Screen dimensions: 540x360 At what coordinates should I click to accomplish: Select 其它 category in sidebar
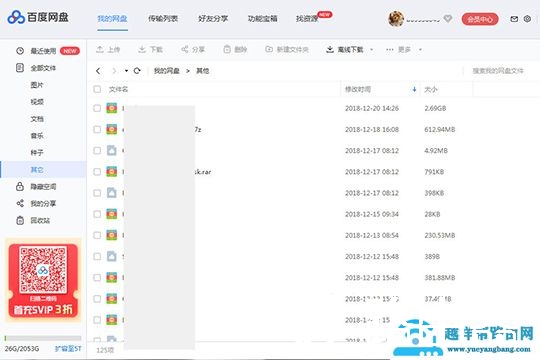37,169
